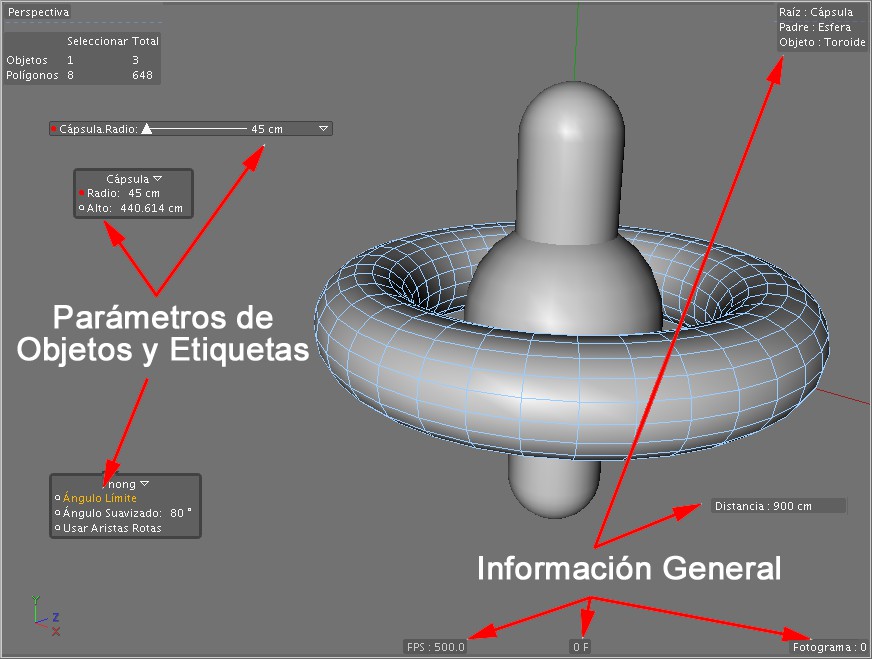Toggle the Usar Aristas Rotas circle

pos(58,528)
